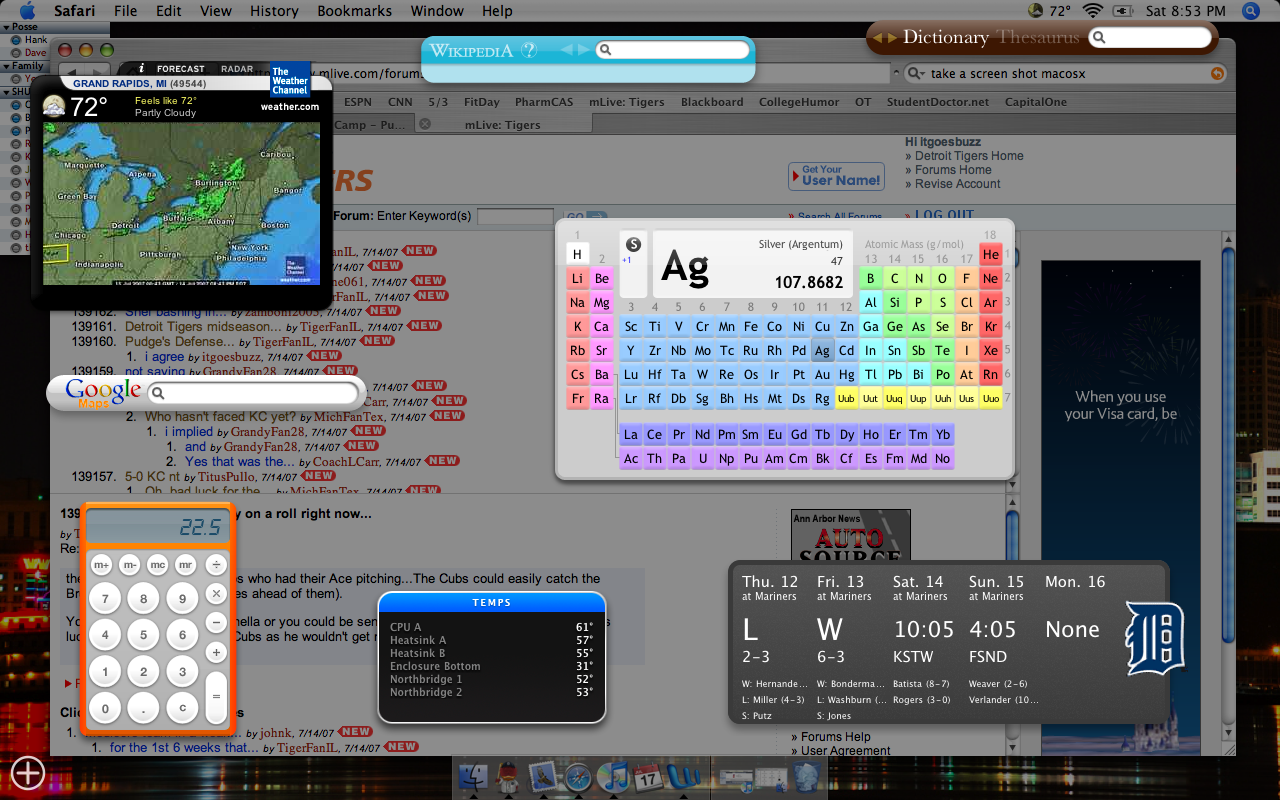Click the Detroit Tigers D logo
The width and height of the screenshot is (1280, 800).
tap(1154, 638)
